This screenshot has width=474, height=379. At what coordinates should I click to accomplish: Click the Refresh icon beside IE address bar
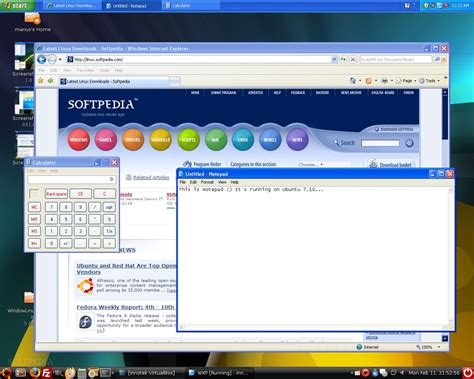click(x=343, y=59)
